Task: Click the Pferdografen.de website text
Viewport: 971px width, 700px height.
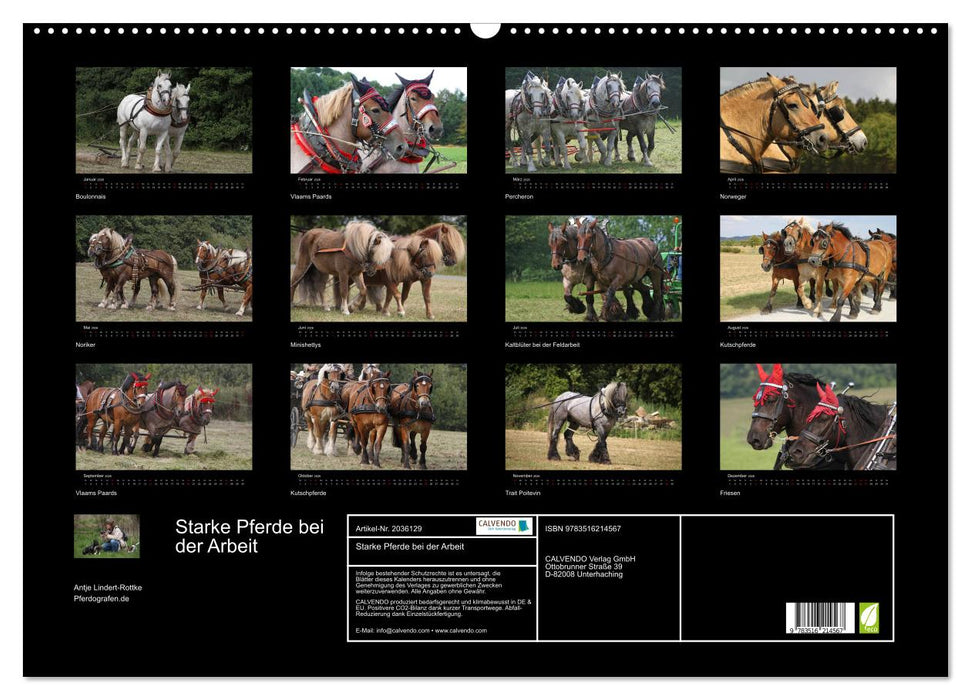Action: pos(102,598)
